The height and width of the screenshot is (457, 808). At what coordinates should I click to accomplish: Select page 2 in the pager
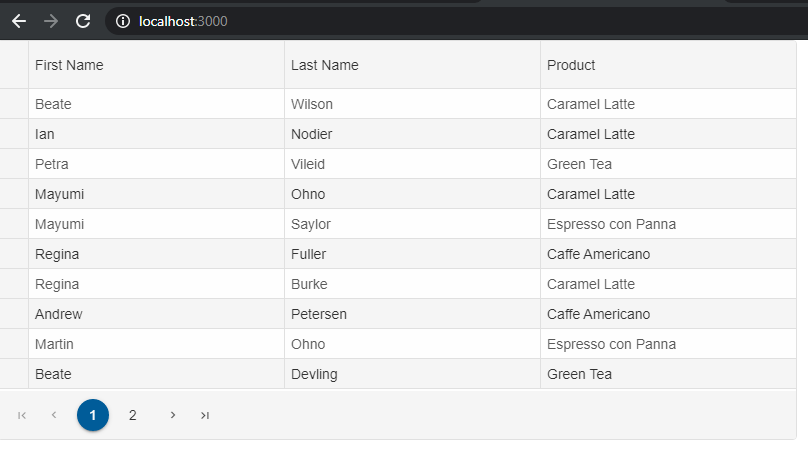pyautogui.click(x=132, y=415)
